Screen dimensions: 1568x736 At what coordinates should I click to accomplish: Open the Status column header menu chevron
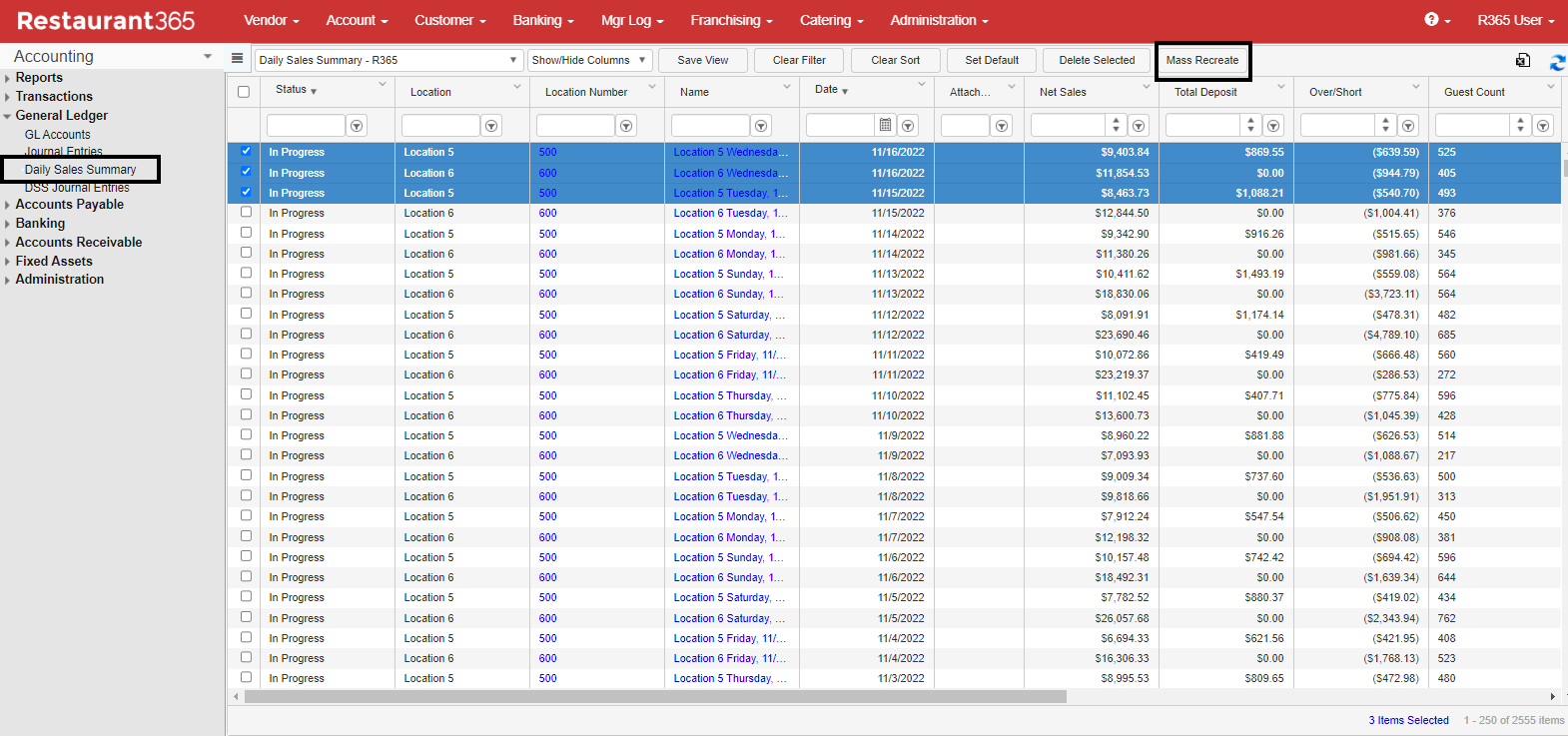click(x=382, y=85)
